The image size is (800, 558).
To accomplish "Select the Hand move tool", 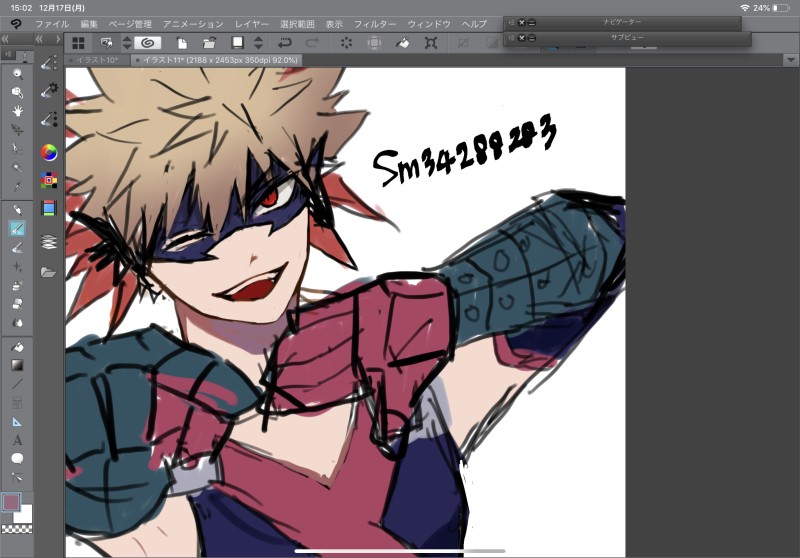I will 17,111.
